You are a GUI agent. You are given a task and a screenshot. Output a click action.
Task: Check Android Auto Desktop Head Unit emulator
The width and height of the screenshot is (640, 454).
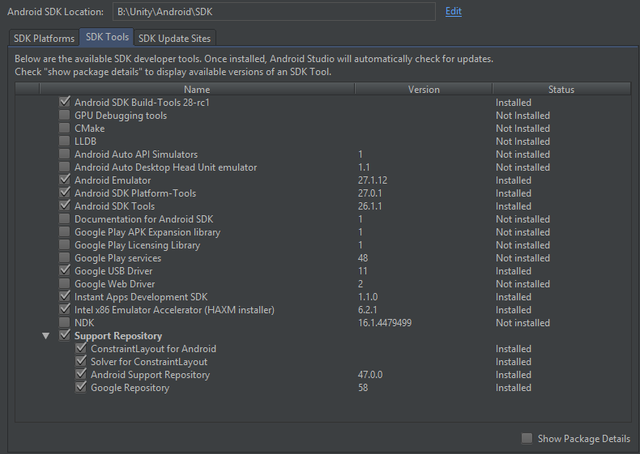pos(64,167)
